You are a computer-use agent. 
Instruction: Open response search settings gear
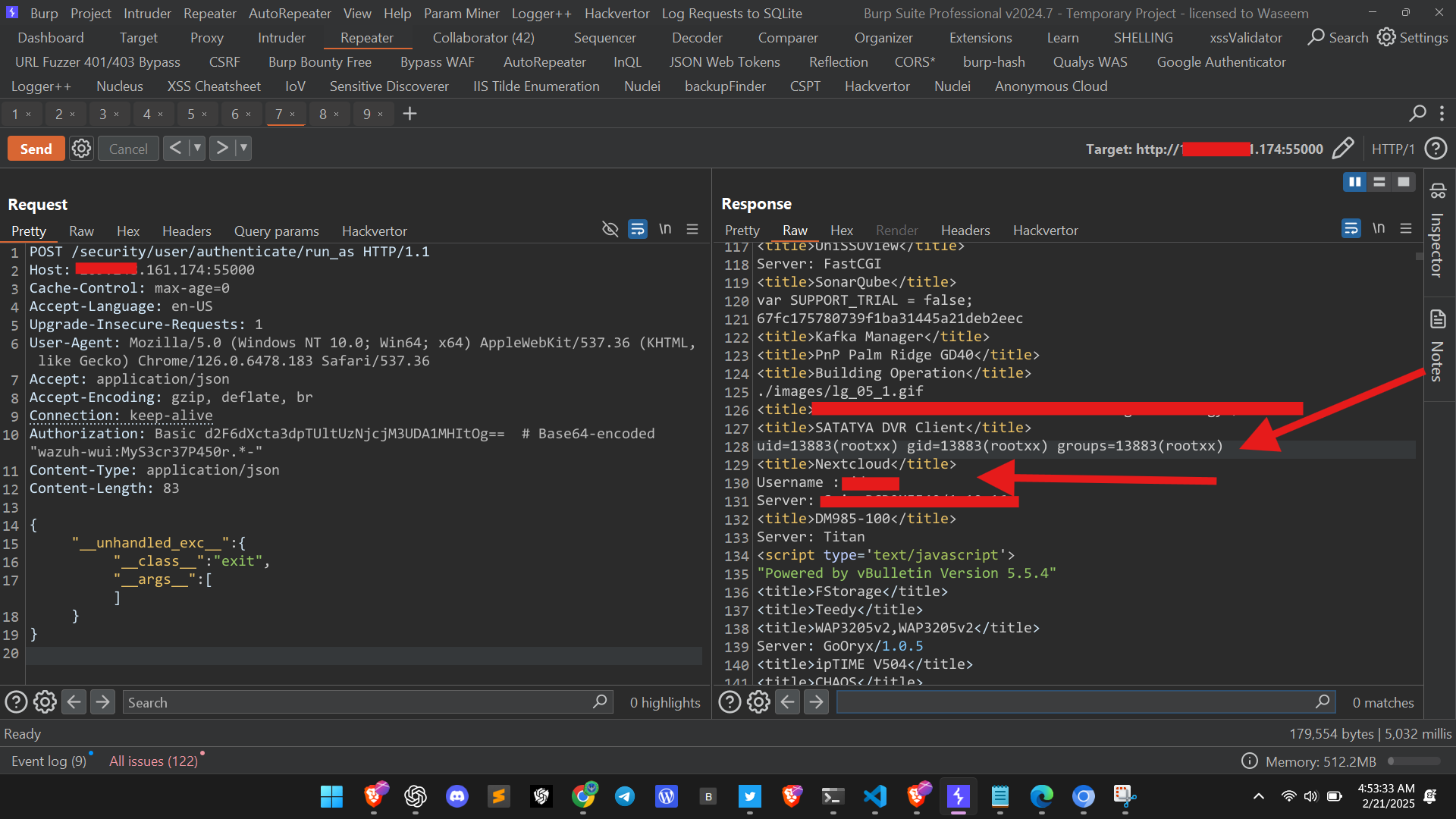(x=758, y=702)
